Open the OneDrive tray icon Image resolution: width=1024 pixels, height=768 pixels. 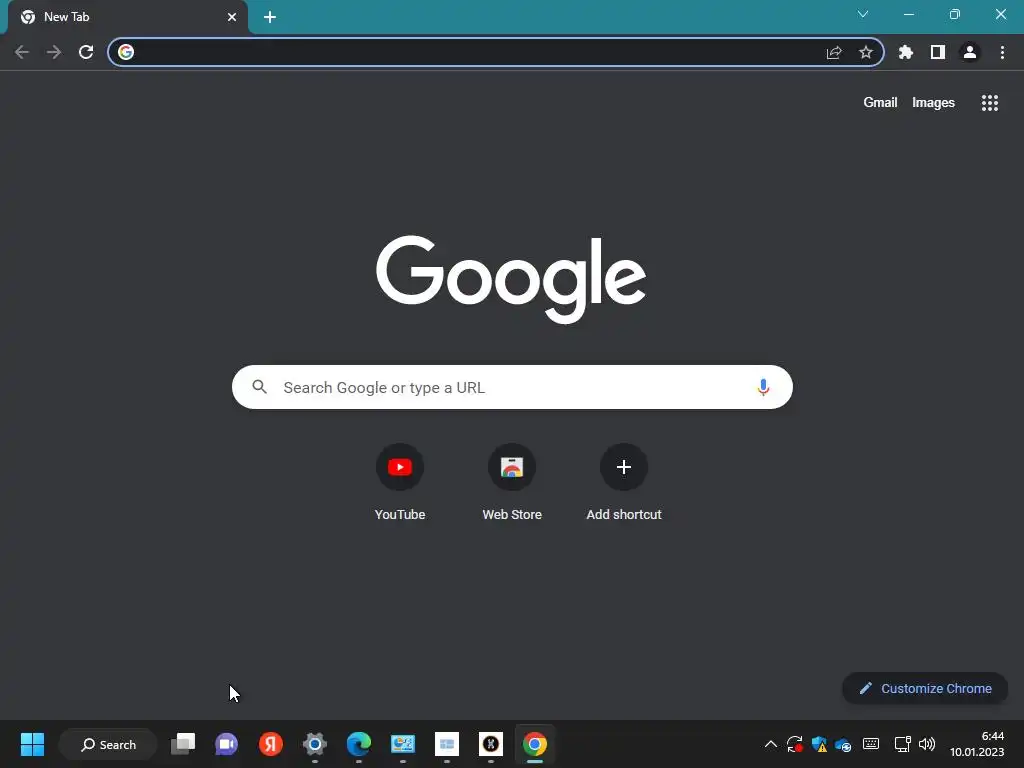[843, 744]
